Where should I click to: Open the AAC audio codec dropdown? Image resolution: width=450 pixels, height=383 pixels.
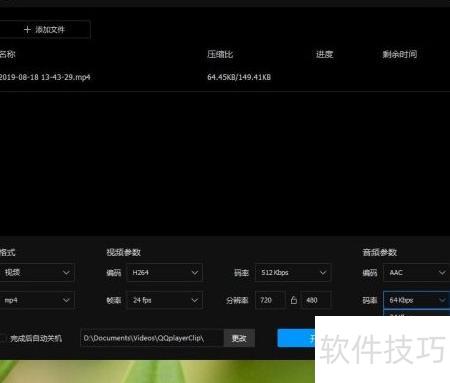(x=417, y=272)
